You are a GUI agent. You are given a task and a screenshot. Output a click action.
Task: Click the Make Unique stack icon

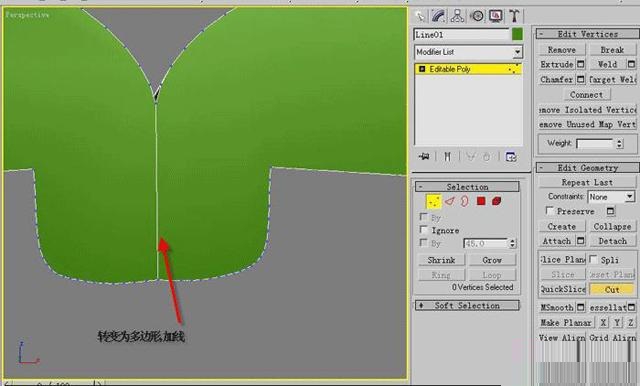[x=471, y=157]
